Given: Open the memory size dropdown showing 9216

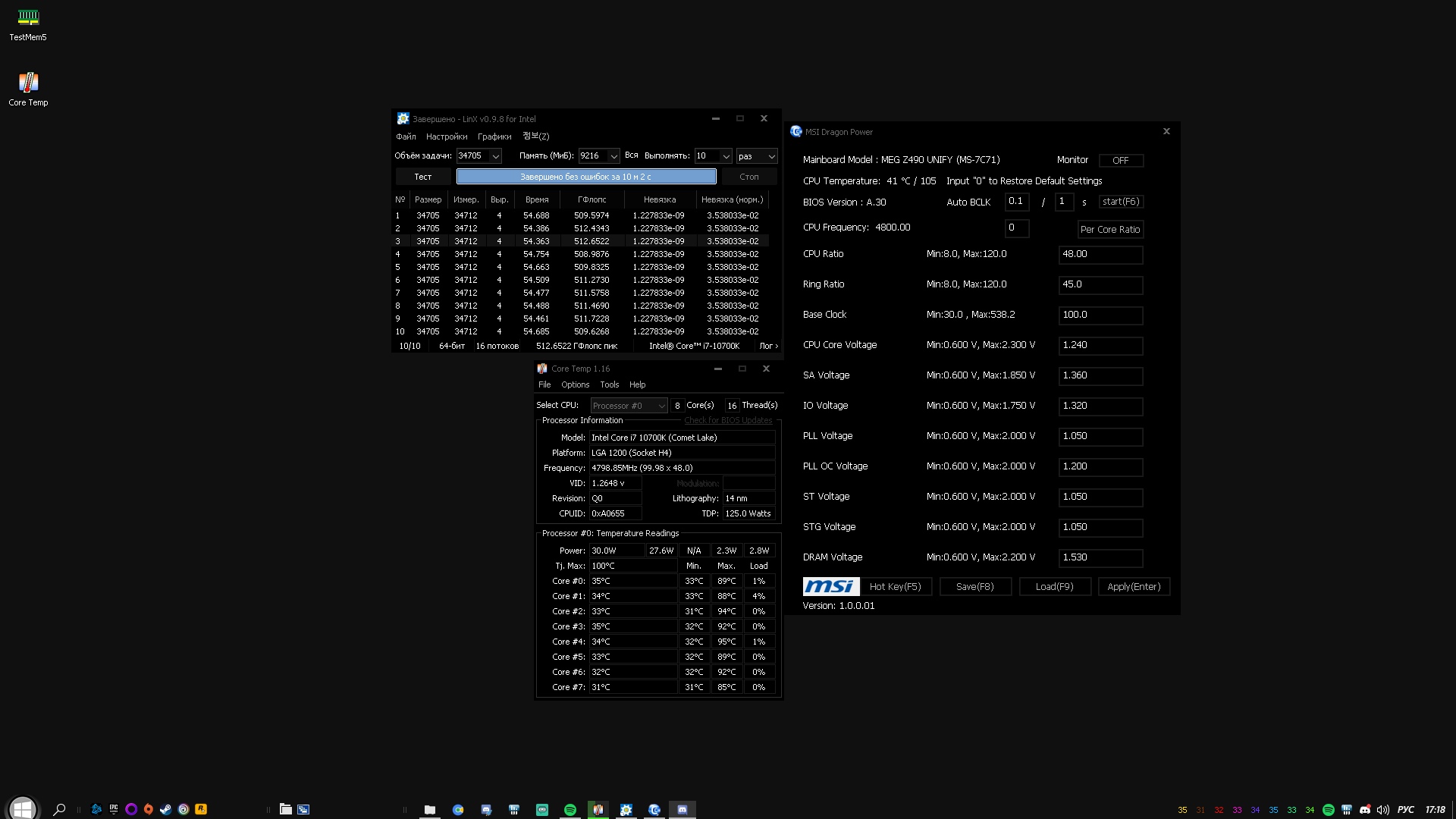Looking at the screenshot, I should pyautogui.click(x=613, y=156).
